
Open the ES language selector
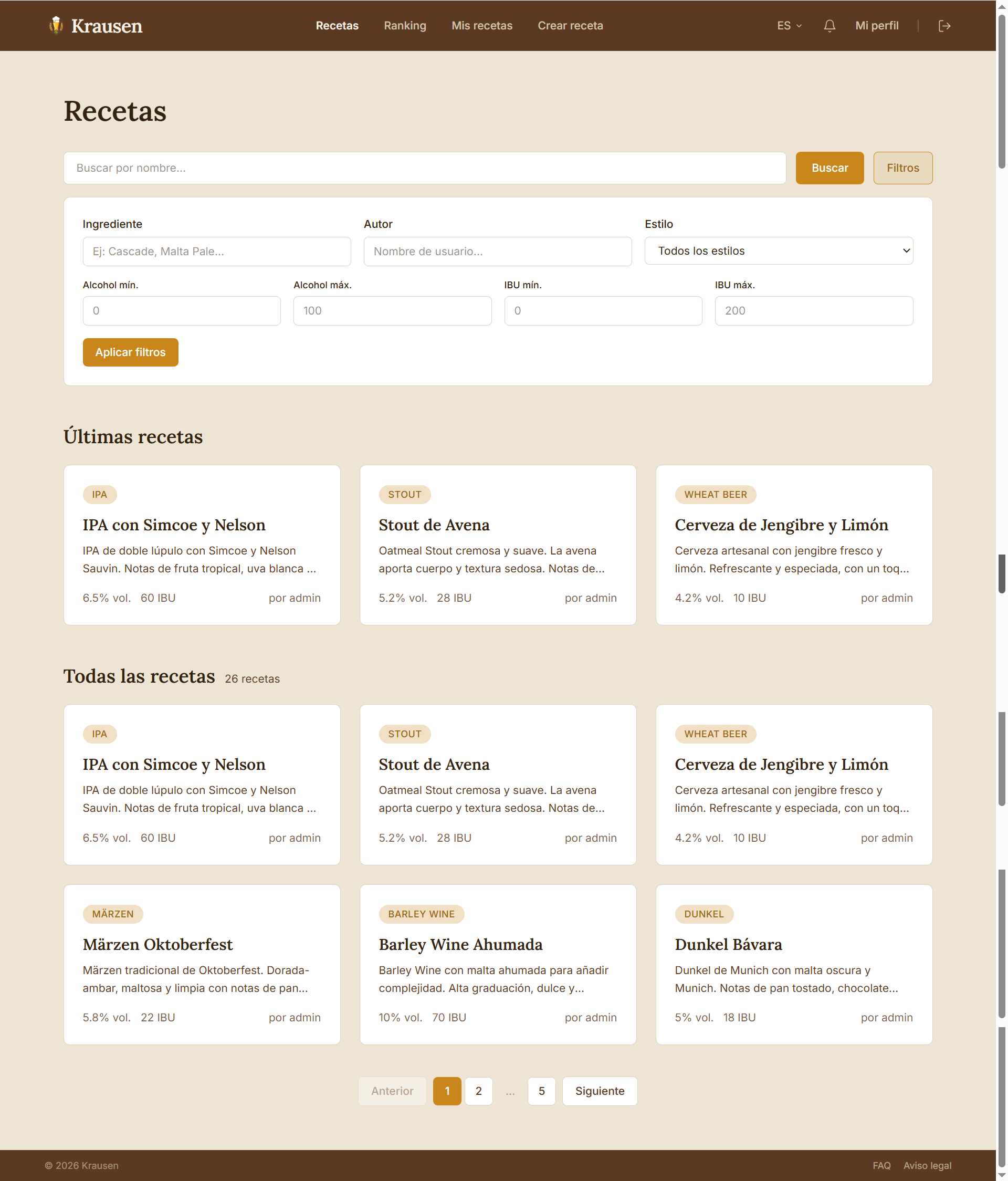click(789, 26)
